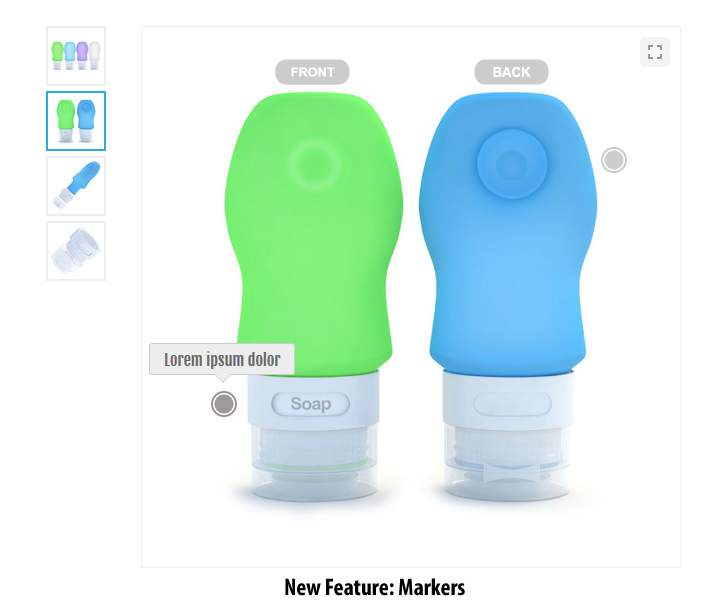The width and height of the screenshot is (728, 607).
Task: Click the blue bottle's blank label window
Action: pyautogui.click(x=512, y=404)
